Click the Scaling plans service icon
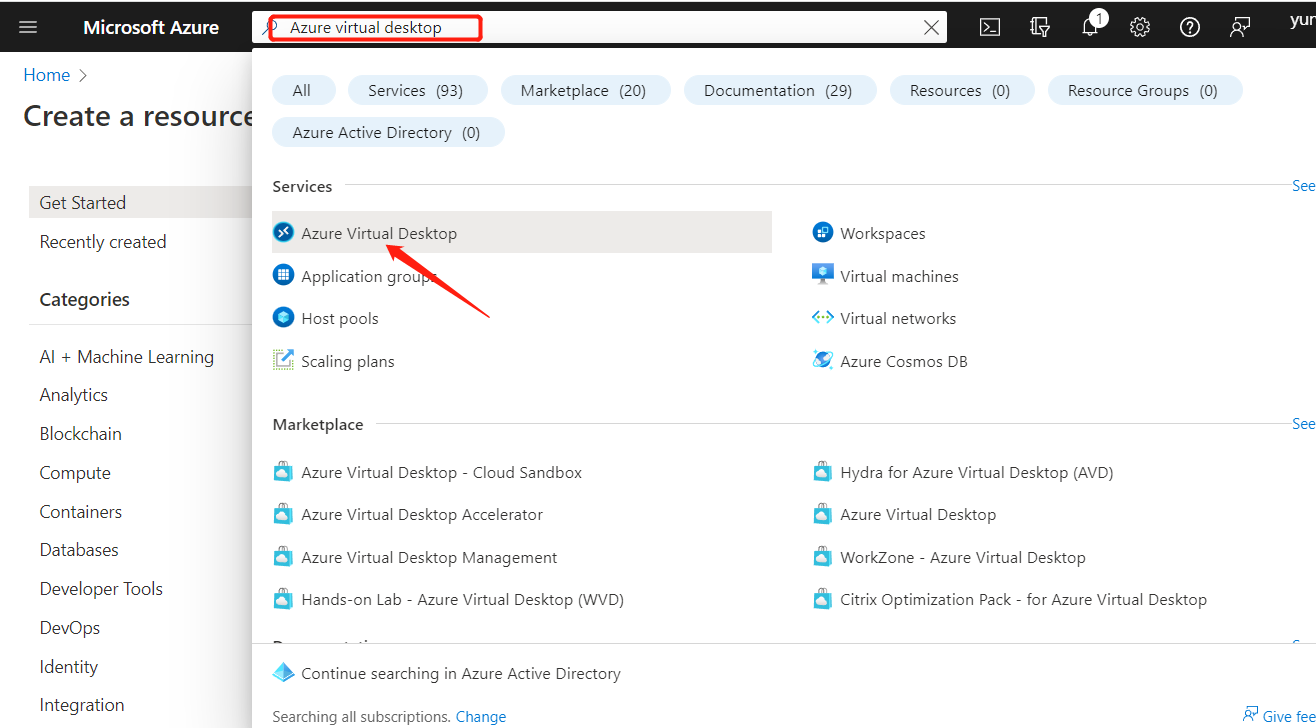This screenshot has width=1316, height=728. pos(284,360)
